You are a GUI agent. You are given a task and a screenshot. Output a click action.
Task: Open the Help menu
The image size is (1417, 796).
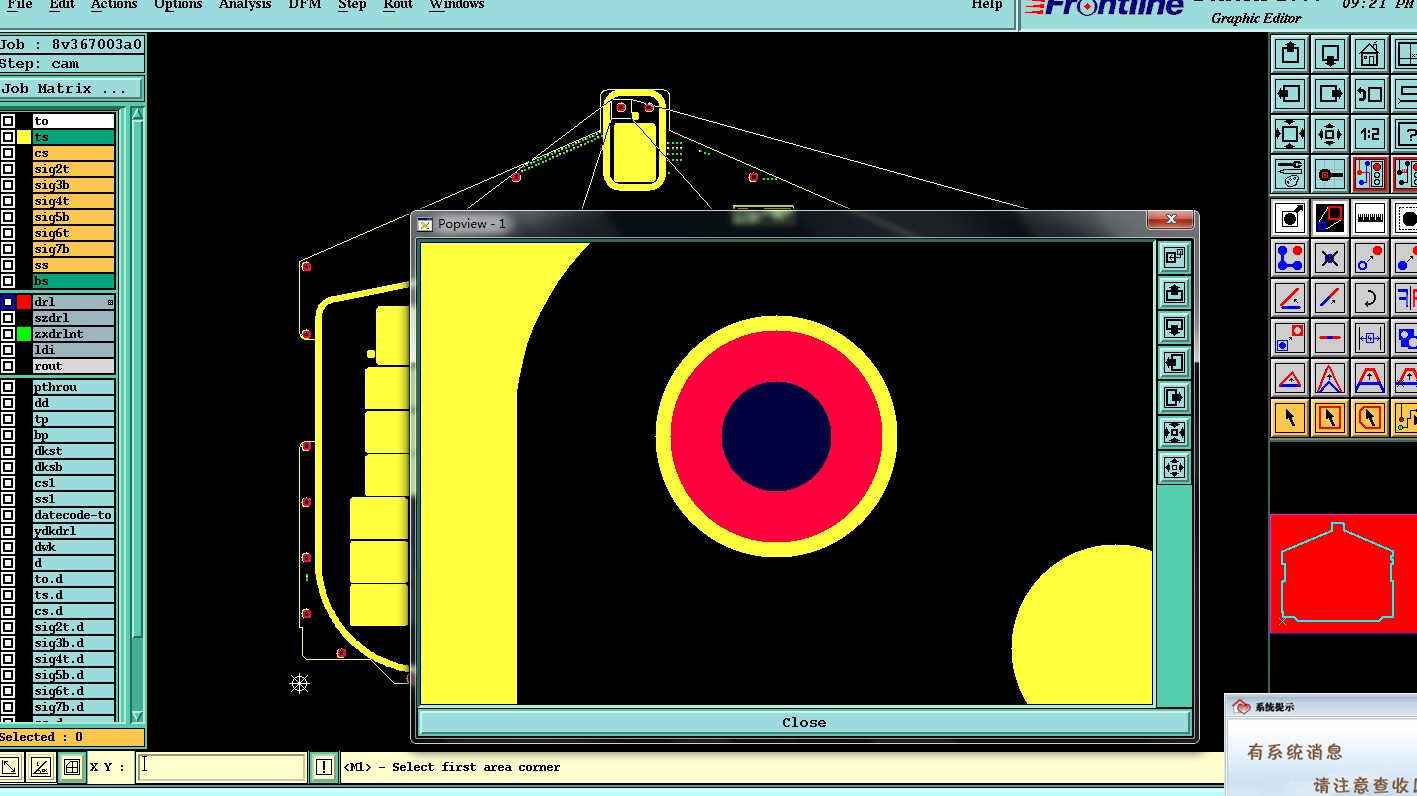[x=987, y=5]
